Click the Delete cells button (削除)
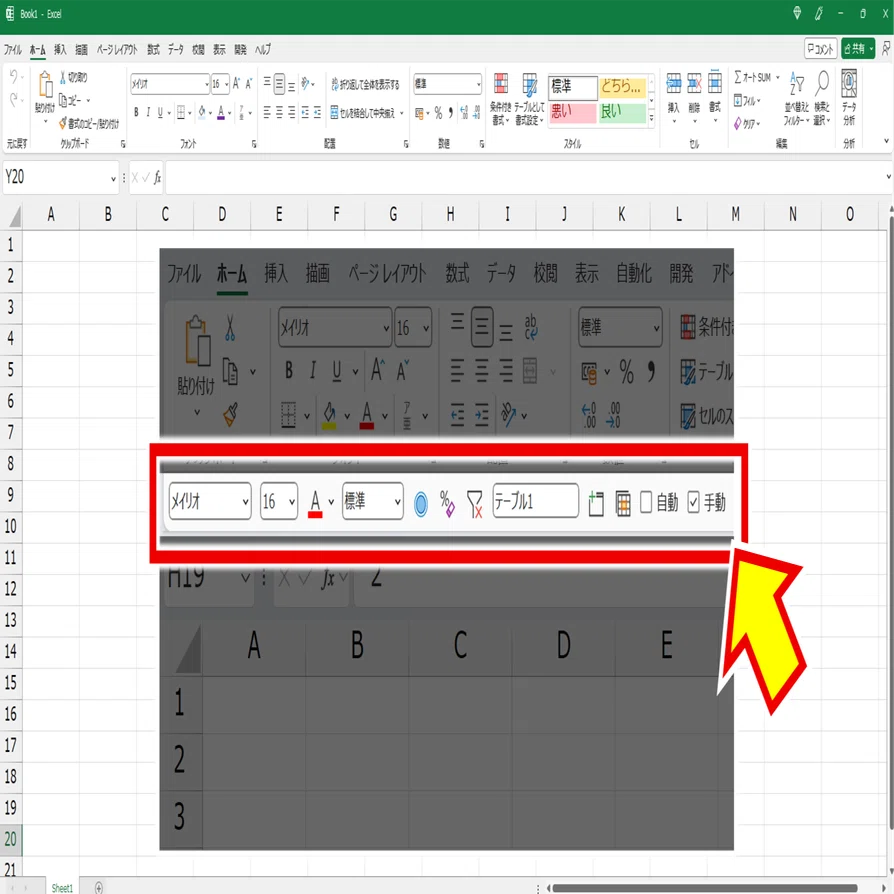The height and width of the screenshot is (894, 894). pos(694,96)
